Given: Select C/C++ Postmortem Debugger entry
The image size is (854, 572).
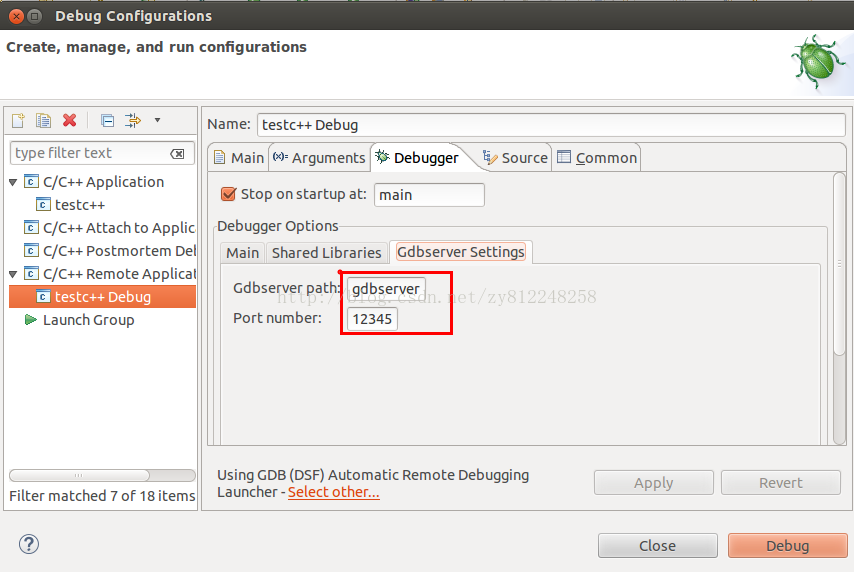Looking at the screenshot, I should point(119,251).
